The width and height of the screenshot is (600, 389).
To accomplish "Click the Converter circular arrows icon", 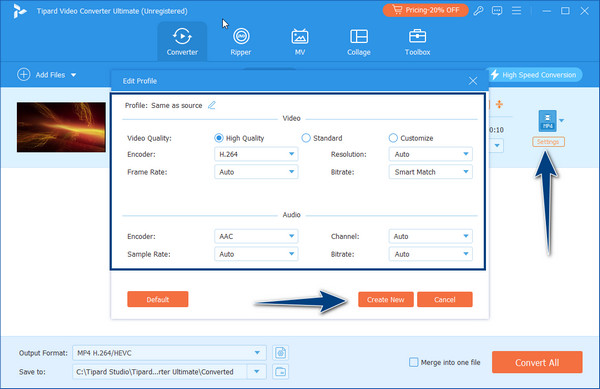I will (182, 36).
